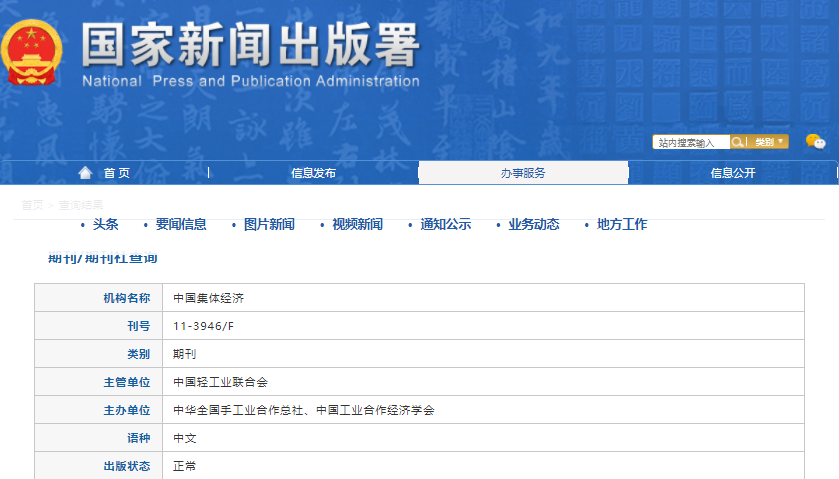
Task: Switch to the 信息公开 tab
Action: 733,173
